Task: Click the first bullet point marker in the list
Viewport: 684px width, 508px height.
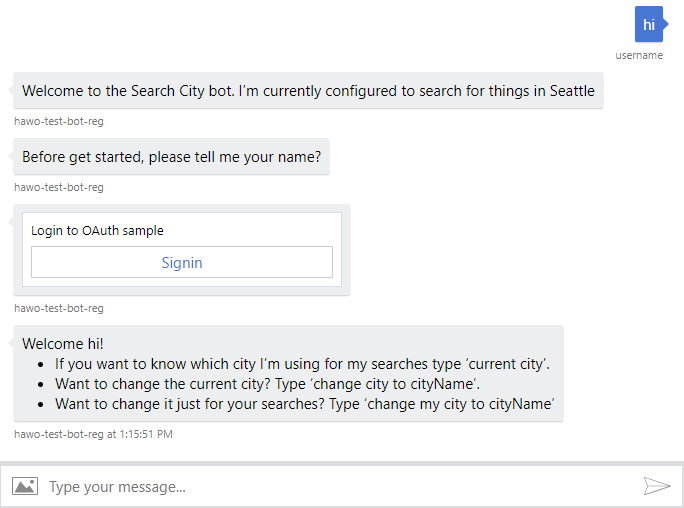Action: pyautogui.click(x=42, y=365)
